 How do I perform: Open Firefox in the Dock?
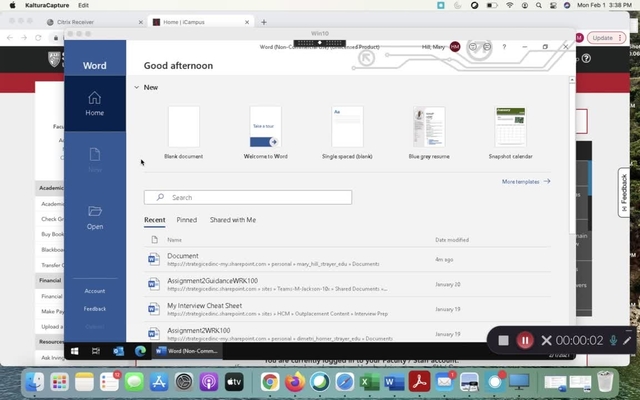[x=295, y=382]
